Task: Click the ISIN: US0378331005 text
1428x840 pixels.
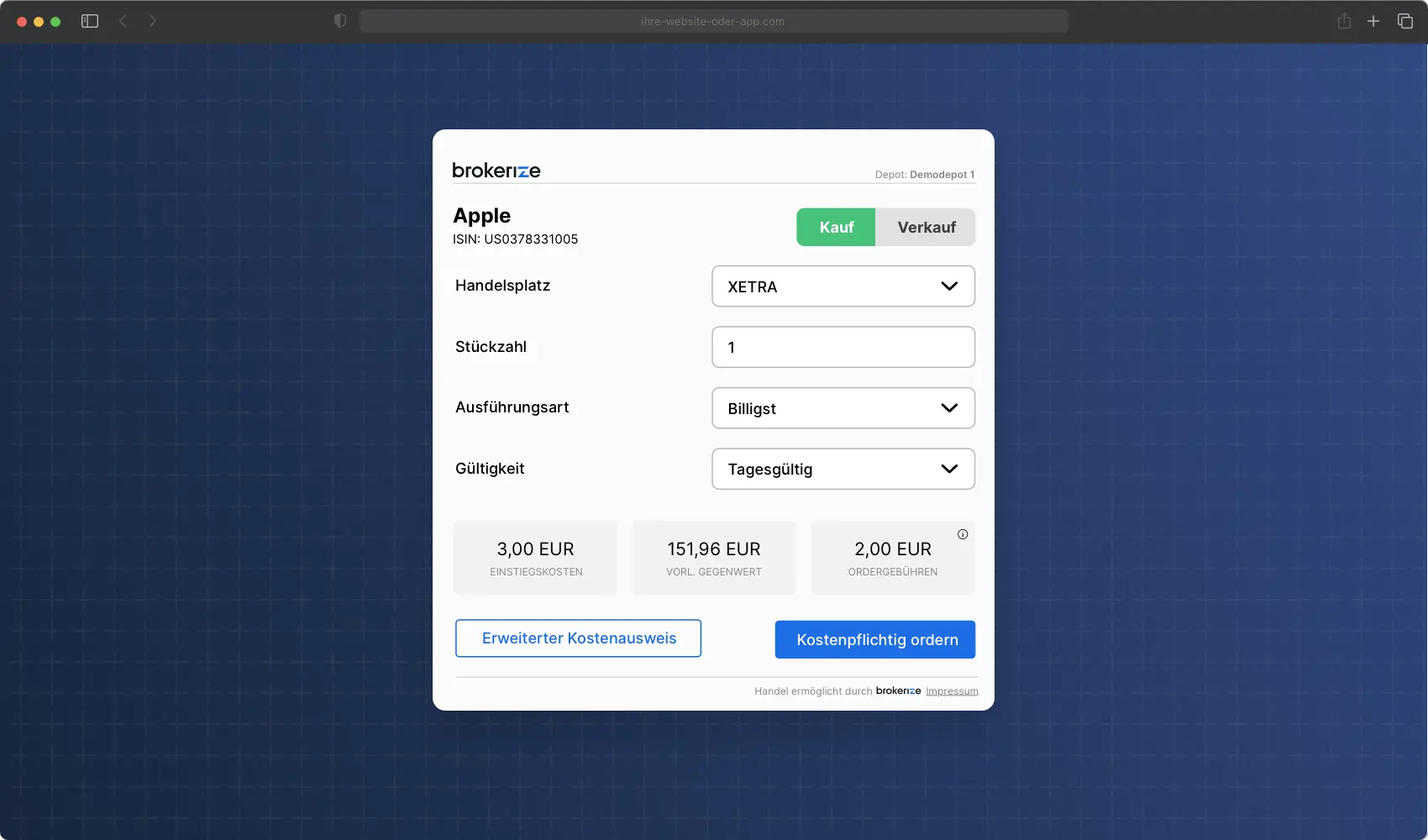Action: point(515,239)
